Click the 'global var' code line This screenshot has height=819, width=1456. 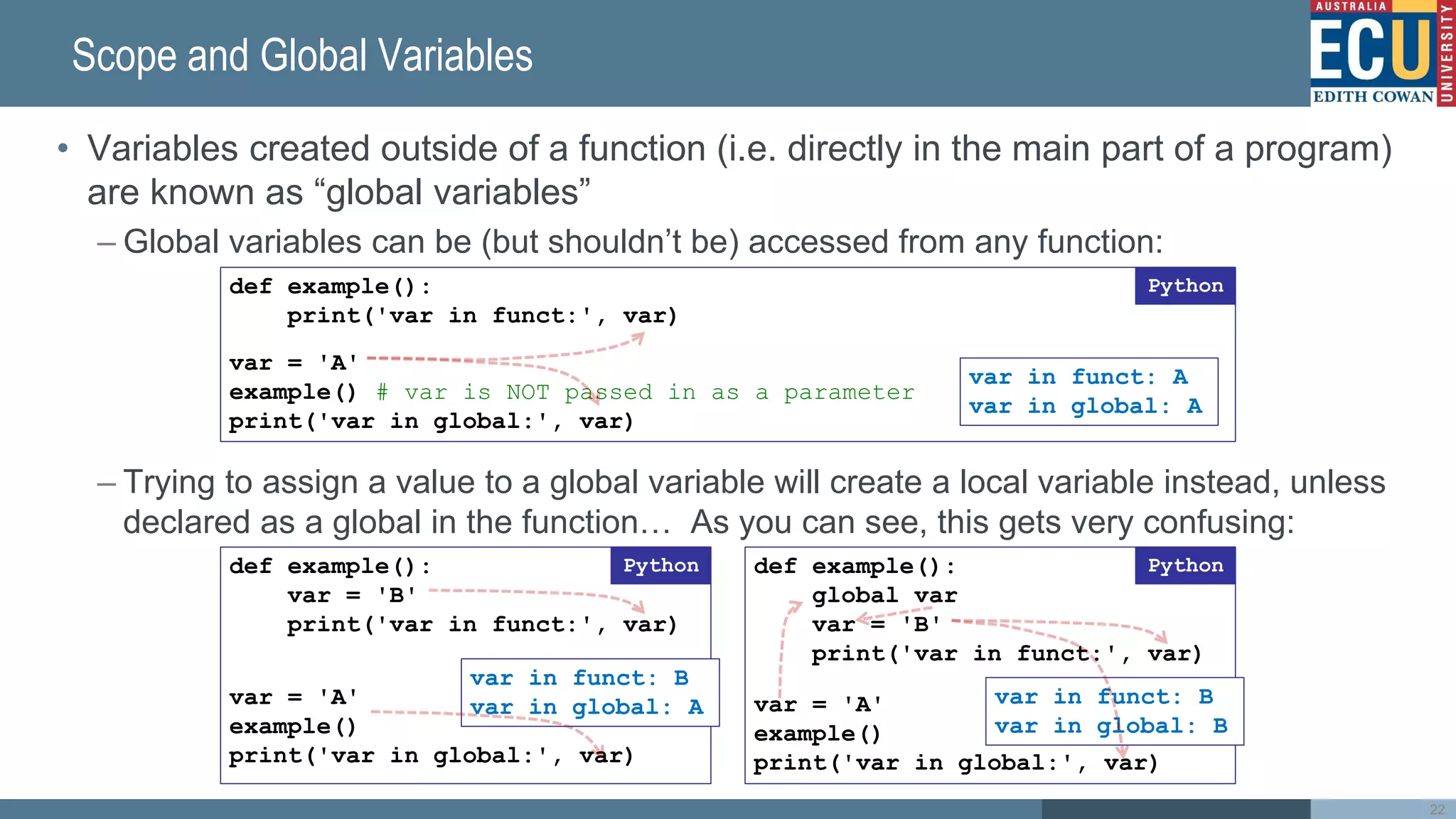click(884, 596)
